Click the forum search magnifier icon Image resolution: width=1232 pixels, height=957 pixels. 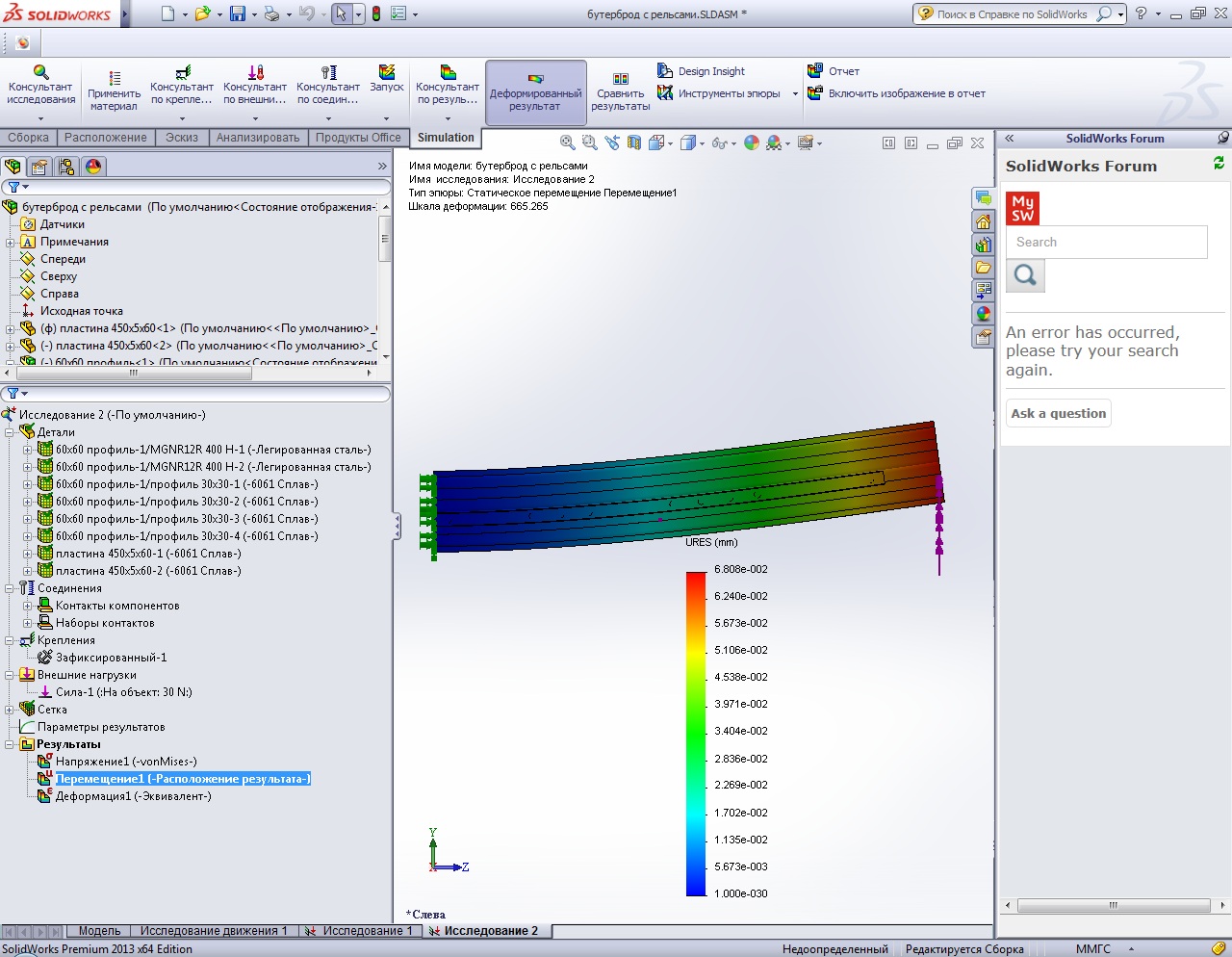1025,276
